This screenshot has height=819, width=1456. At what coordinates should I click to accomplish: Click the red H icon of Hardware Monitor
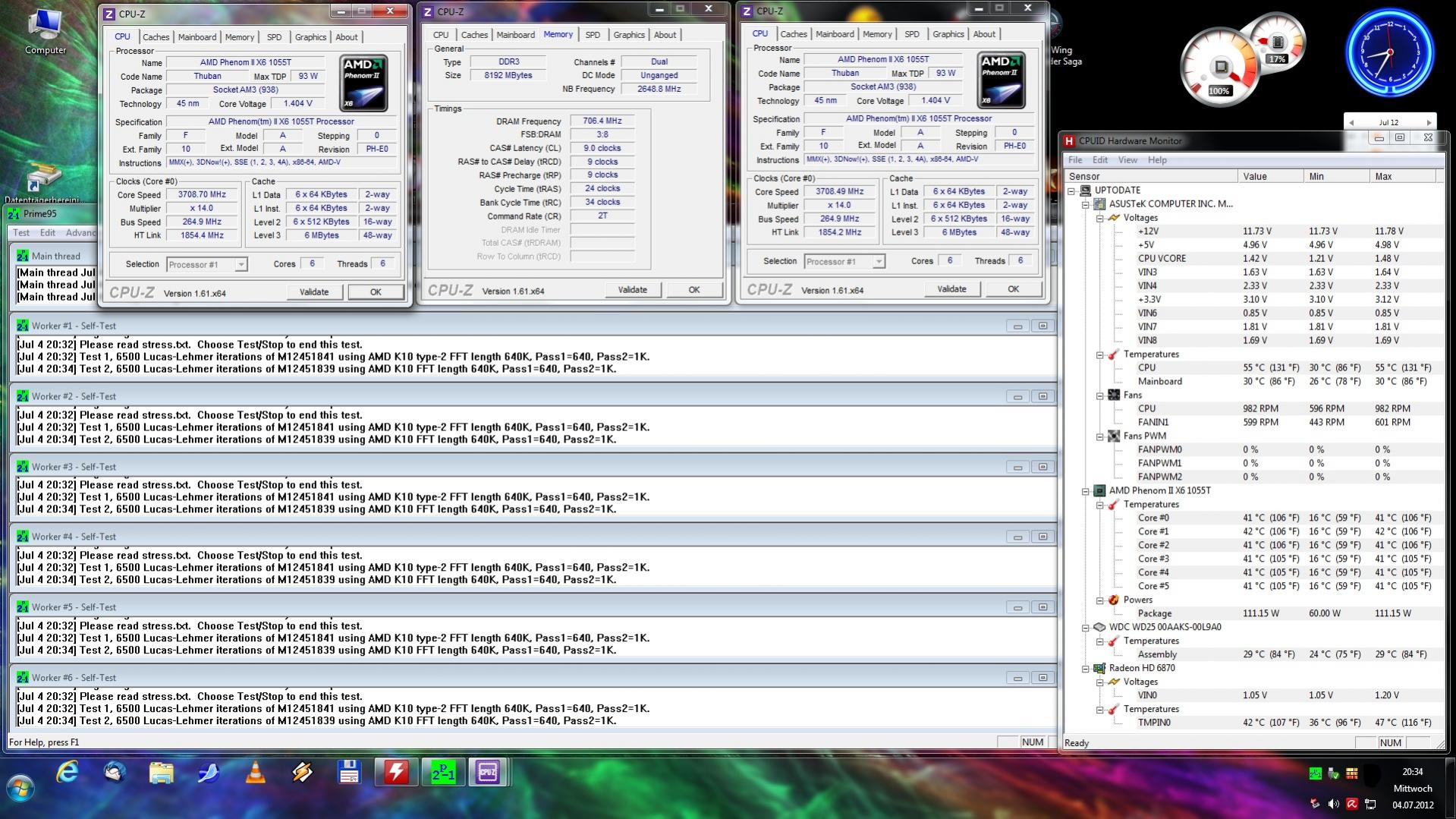(1069, 140)
